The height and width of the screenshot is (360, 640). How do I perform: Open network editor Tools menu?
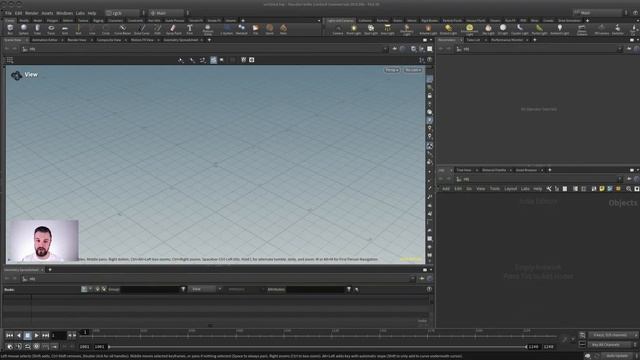tap(495, 189)
